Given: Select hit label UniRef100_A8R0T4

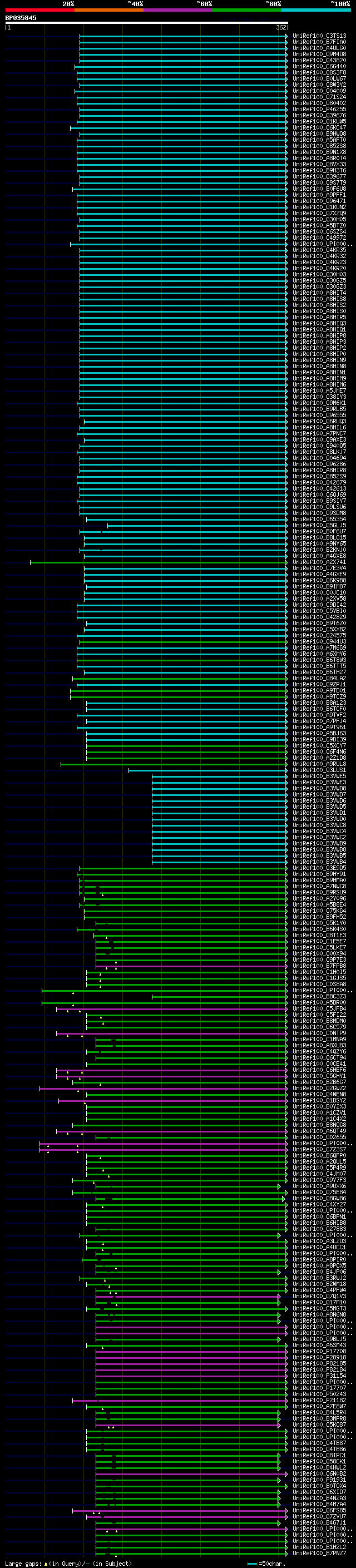Looking at the screenshot, I should click(319, 159).
